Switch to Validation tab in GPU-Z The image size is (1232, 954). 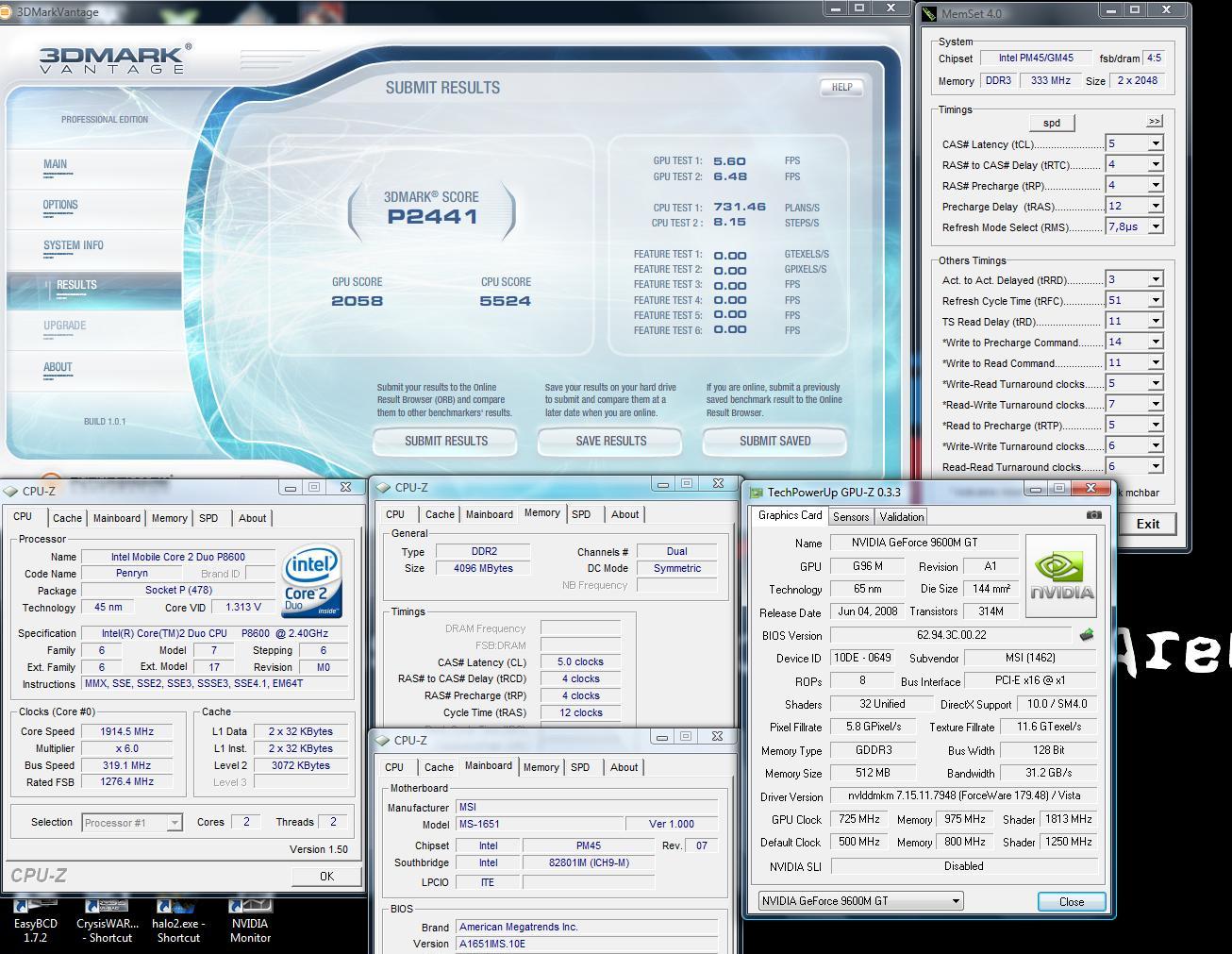(x=902, y=517)
